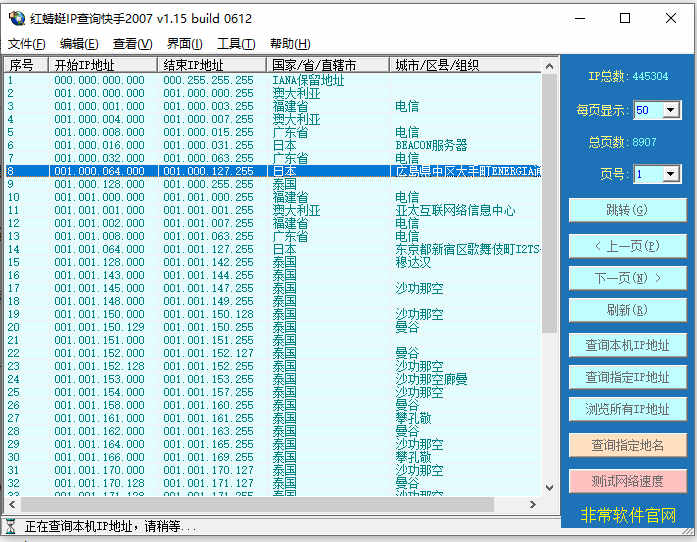Go to previous page with 上一页 button
697x542 pixels.
[627, 246]
